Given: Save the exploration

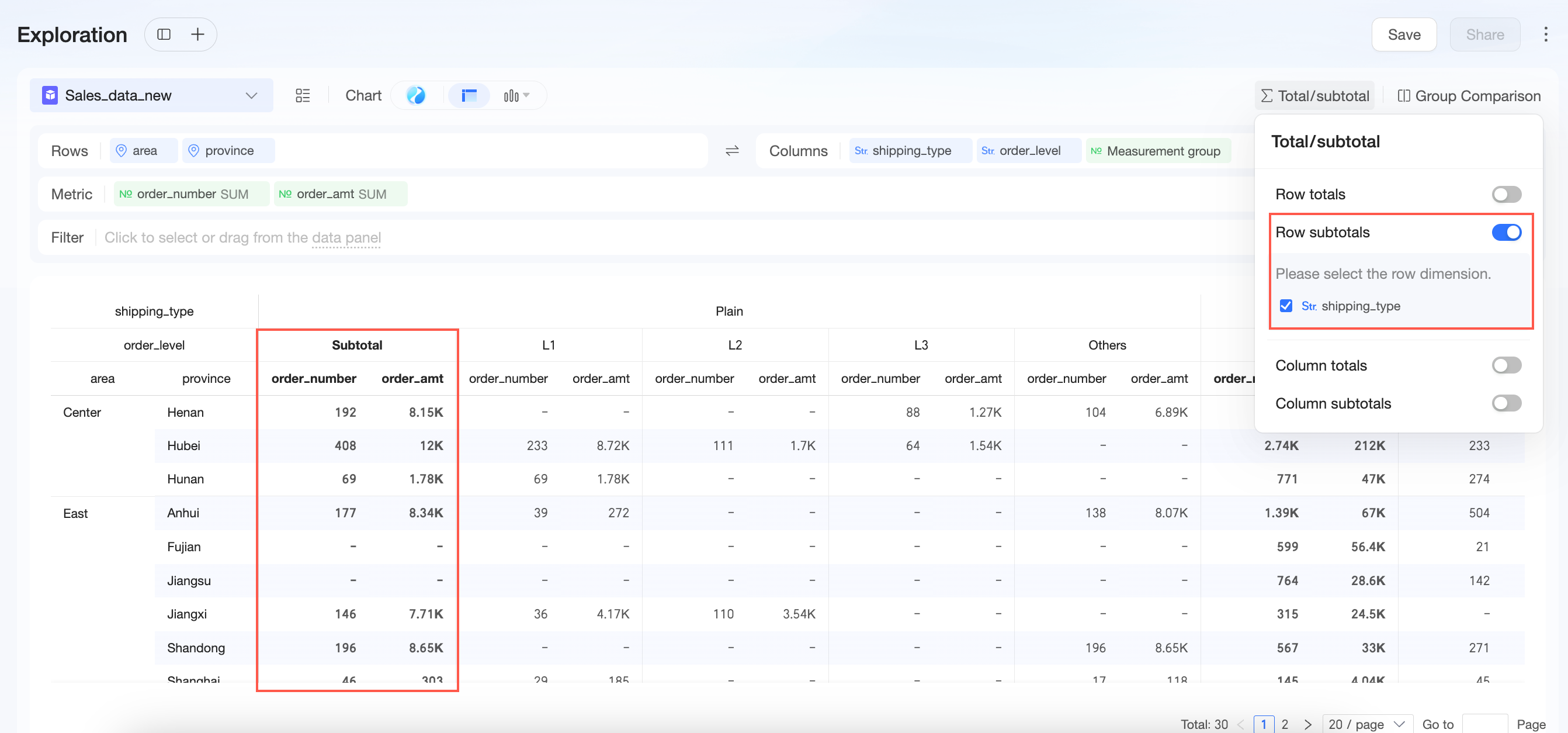Looking at the screenshot, I should pos(1404,34).
